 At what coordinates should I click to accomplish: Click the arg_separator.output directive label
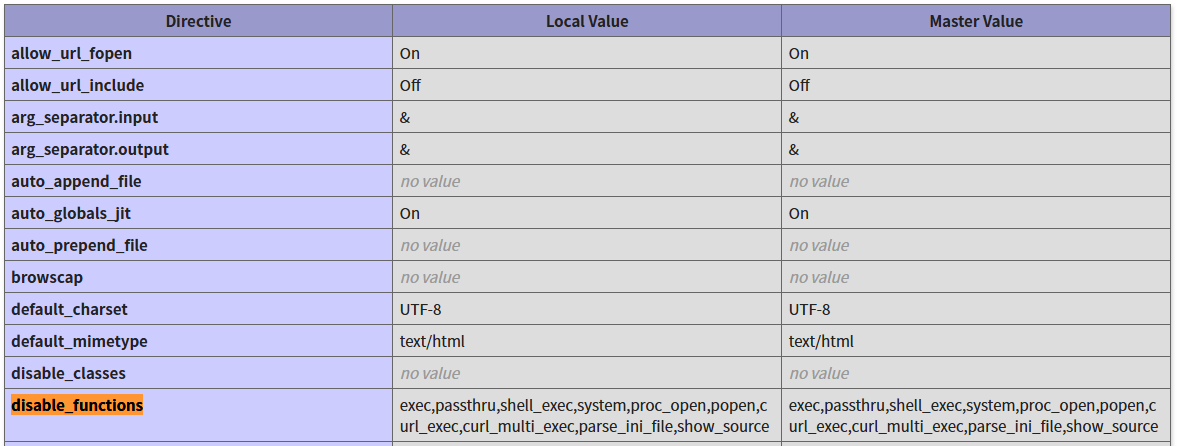pos(90,149)
